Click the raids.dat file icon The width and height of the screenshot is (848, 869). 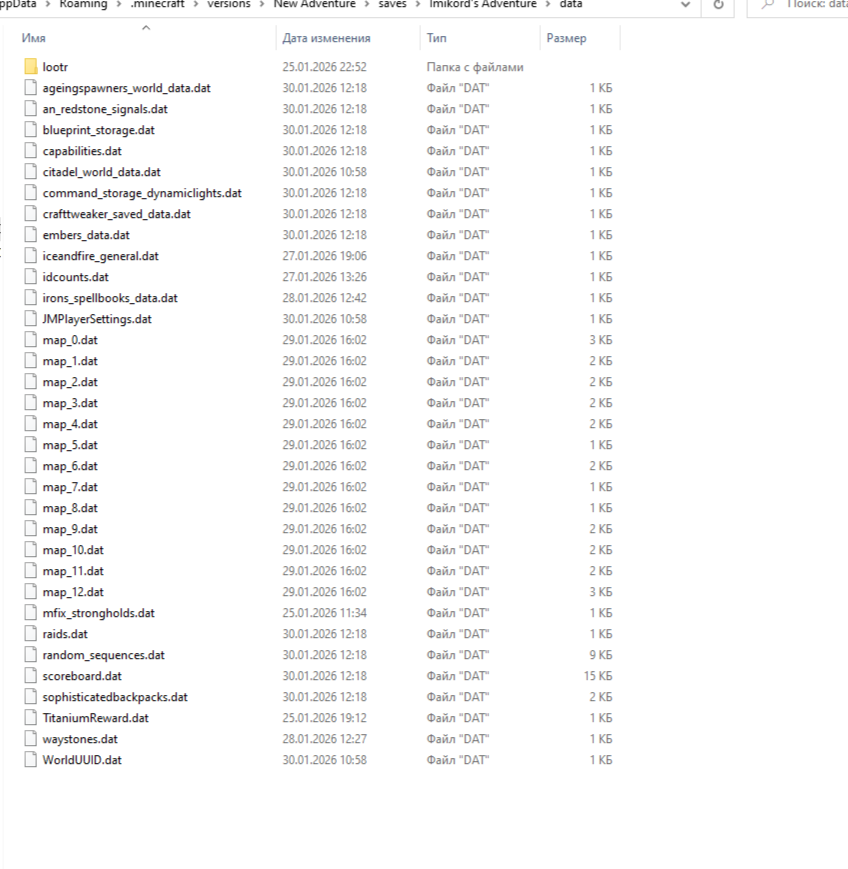30,634
